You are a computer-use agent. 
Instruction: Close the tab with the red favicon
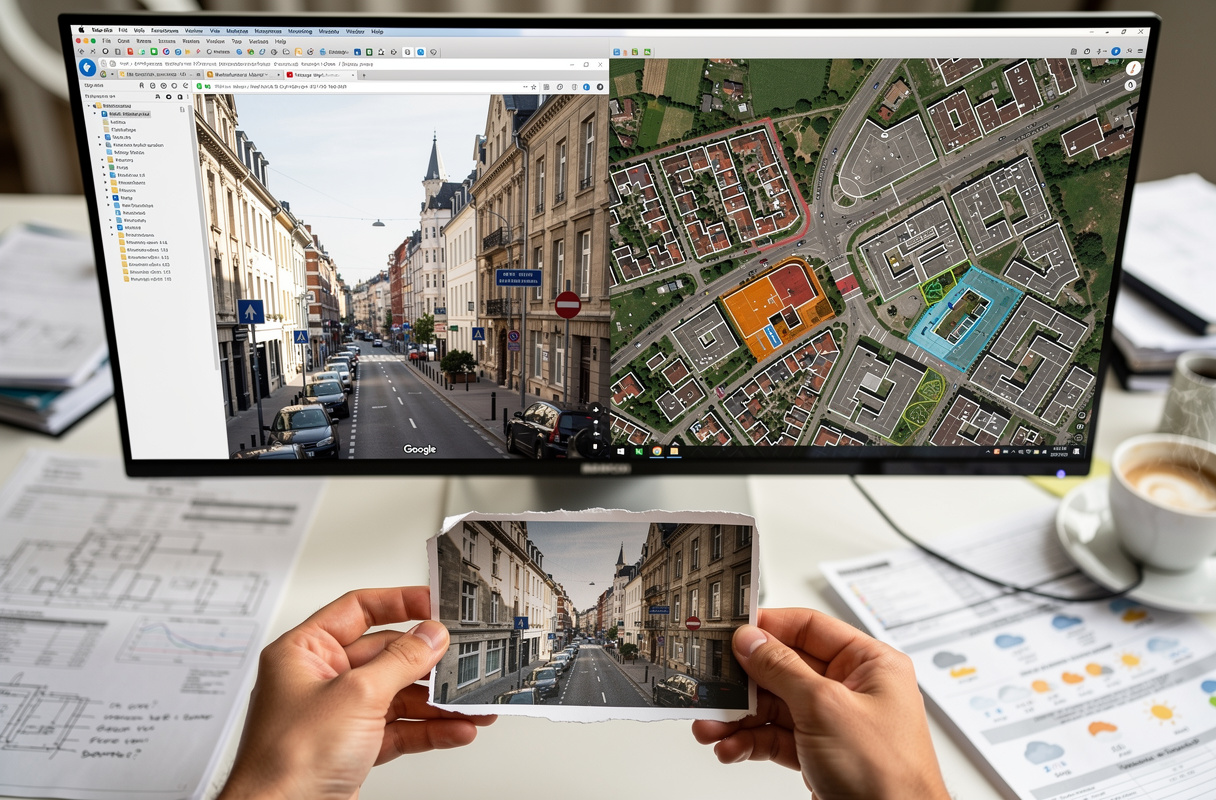(x=352, y=75)
